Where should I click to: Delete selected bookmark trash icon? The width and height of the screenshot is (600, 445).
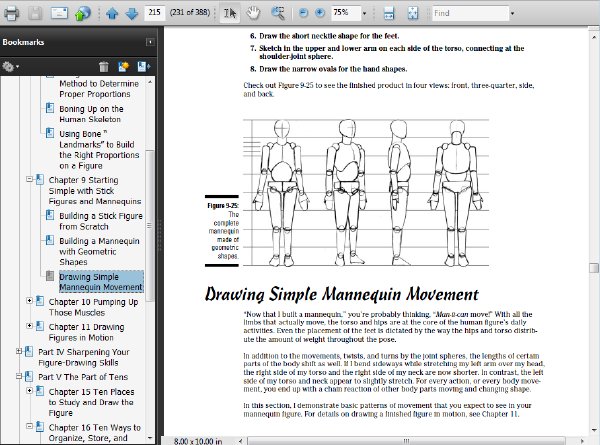[104, 67]
